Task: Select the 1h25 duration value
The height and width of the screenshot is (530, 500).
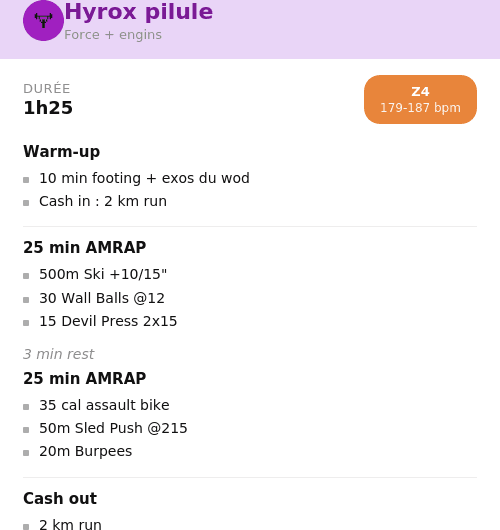Action: tap(48, 108)
